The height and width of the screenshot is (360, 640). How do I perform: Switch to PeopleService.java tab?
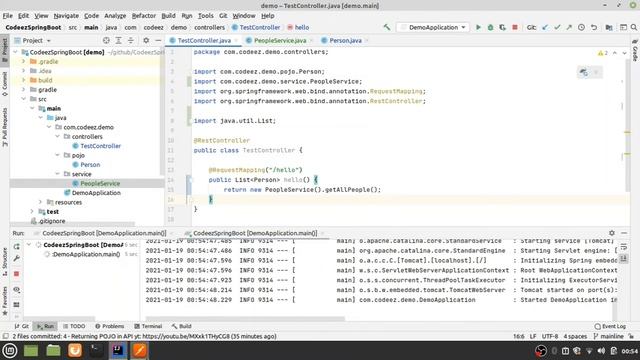(x=280, y=40)
